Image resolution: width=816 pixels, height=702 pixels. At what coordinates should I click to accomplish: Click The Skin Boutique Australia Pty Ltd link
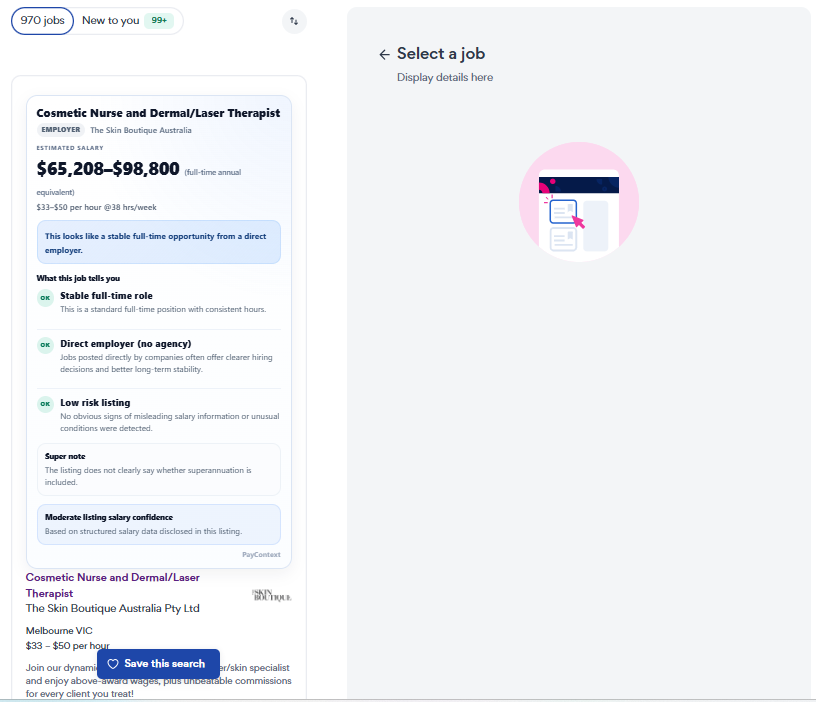(112, 607)
